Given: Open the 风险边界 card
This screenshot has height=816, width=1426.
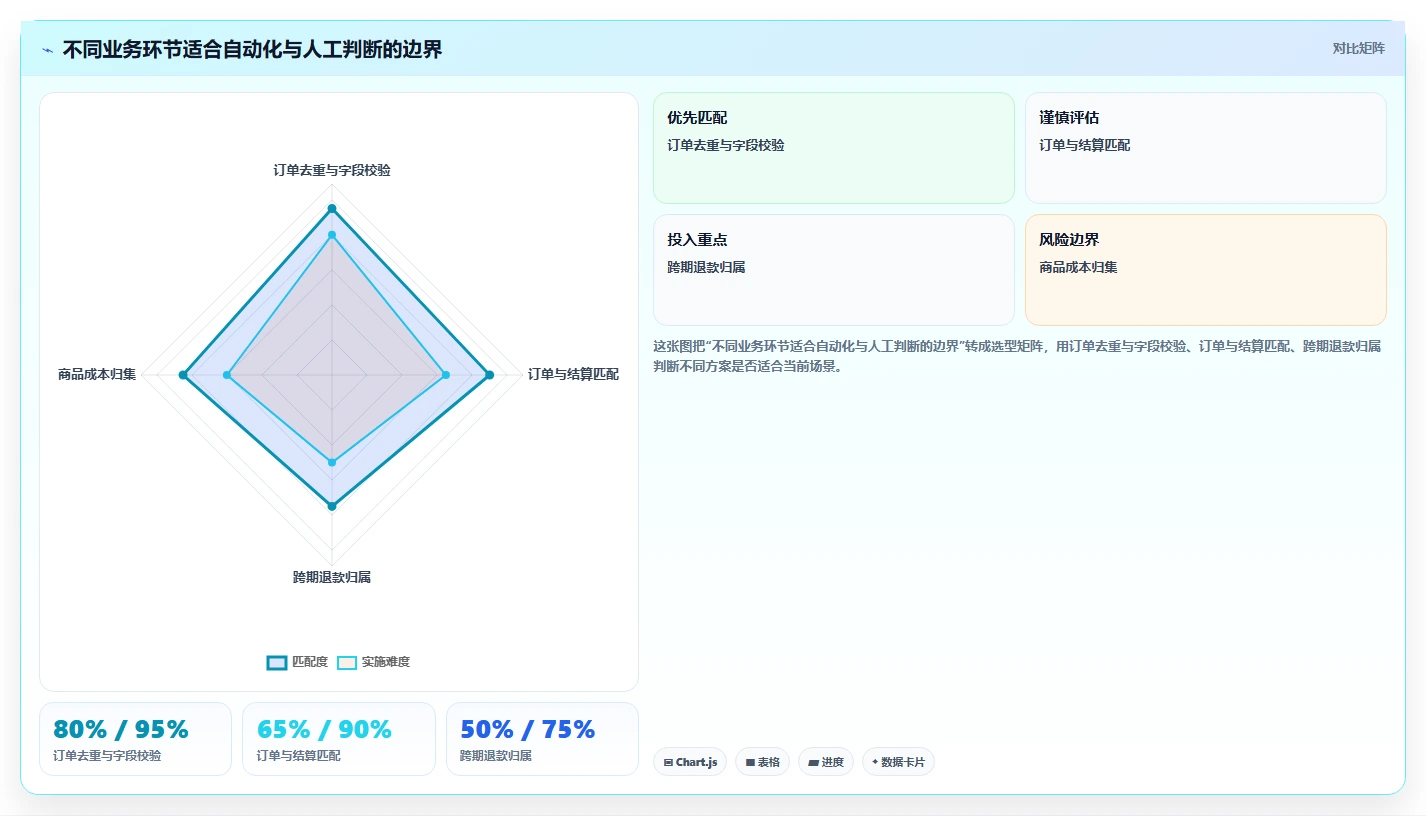Looking at the screenshot, I should [x=1206, y=270].
